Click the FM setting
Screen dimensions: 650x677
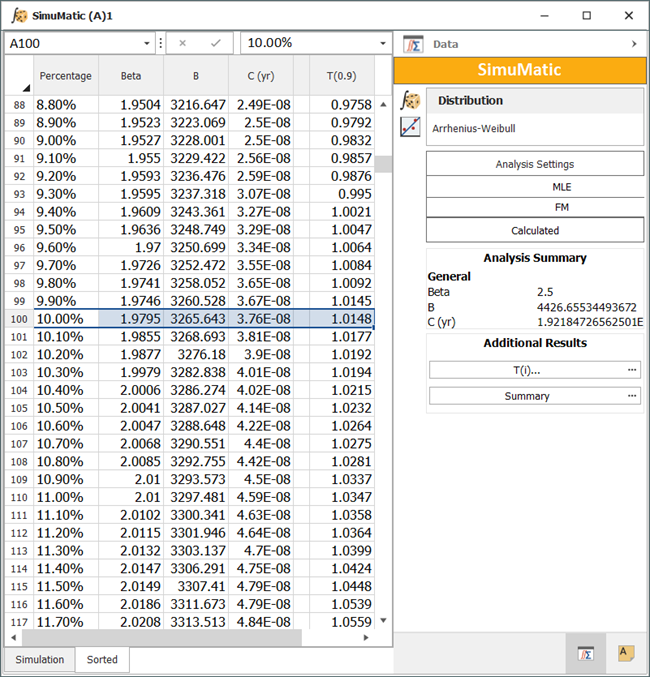pos(535,207)
